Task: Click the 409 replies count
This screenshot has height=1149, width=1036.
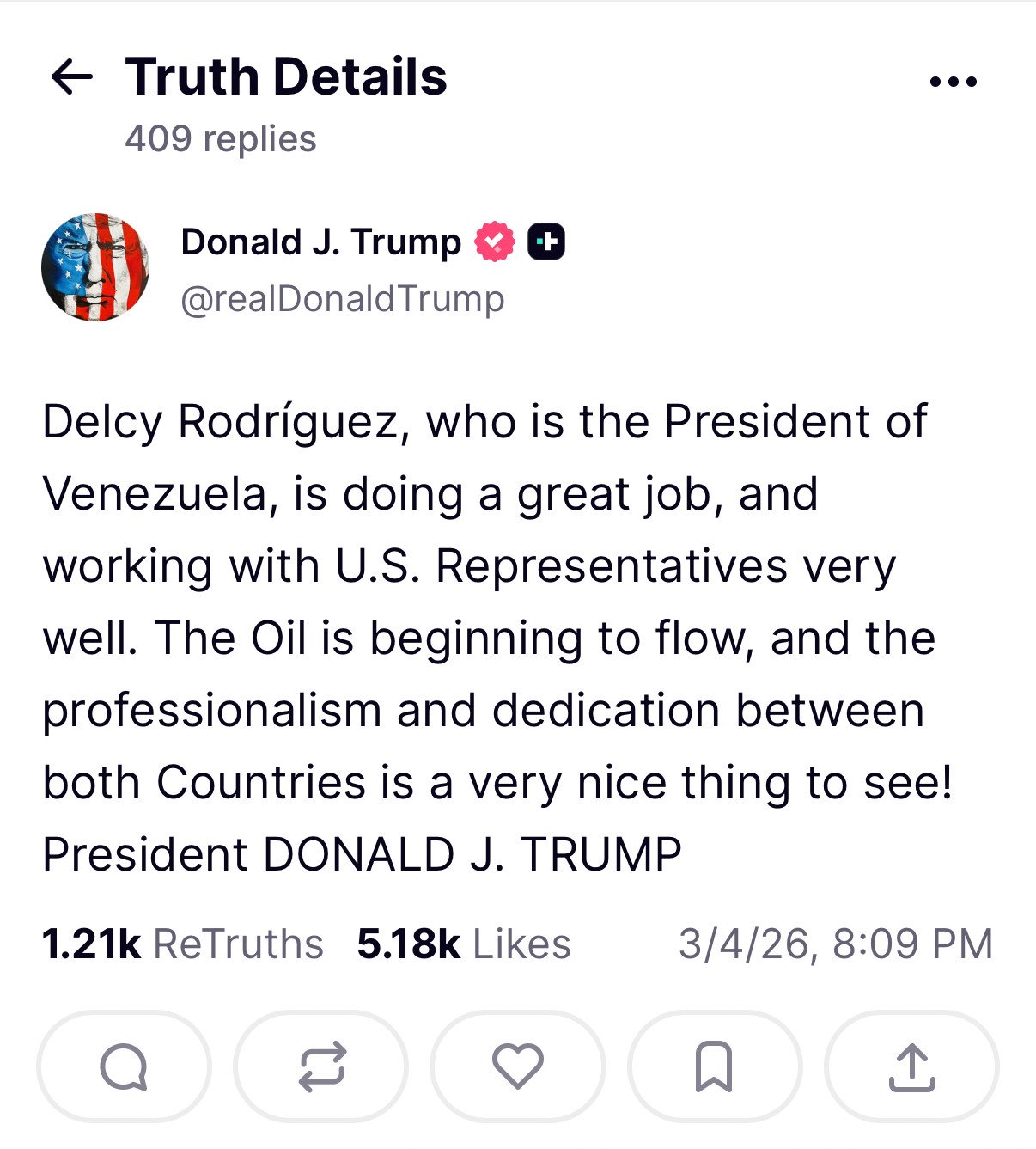Action: 221,139
